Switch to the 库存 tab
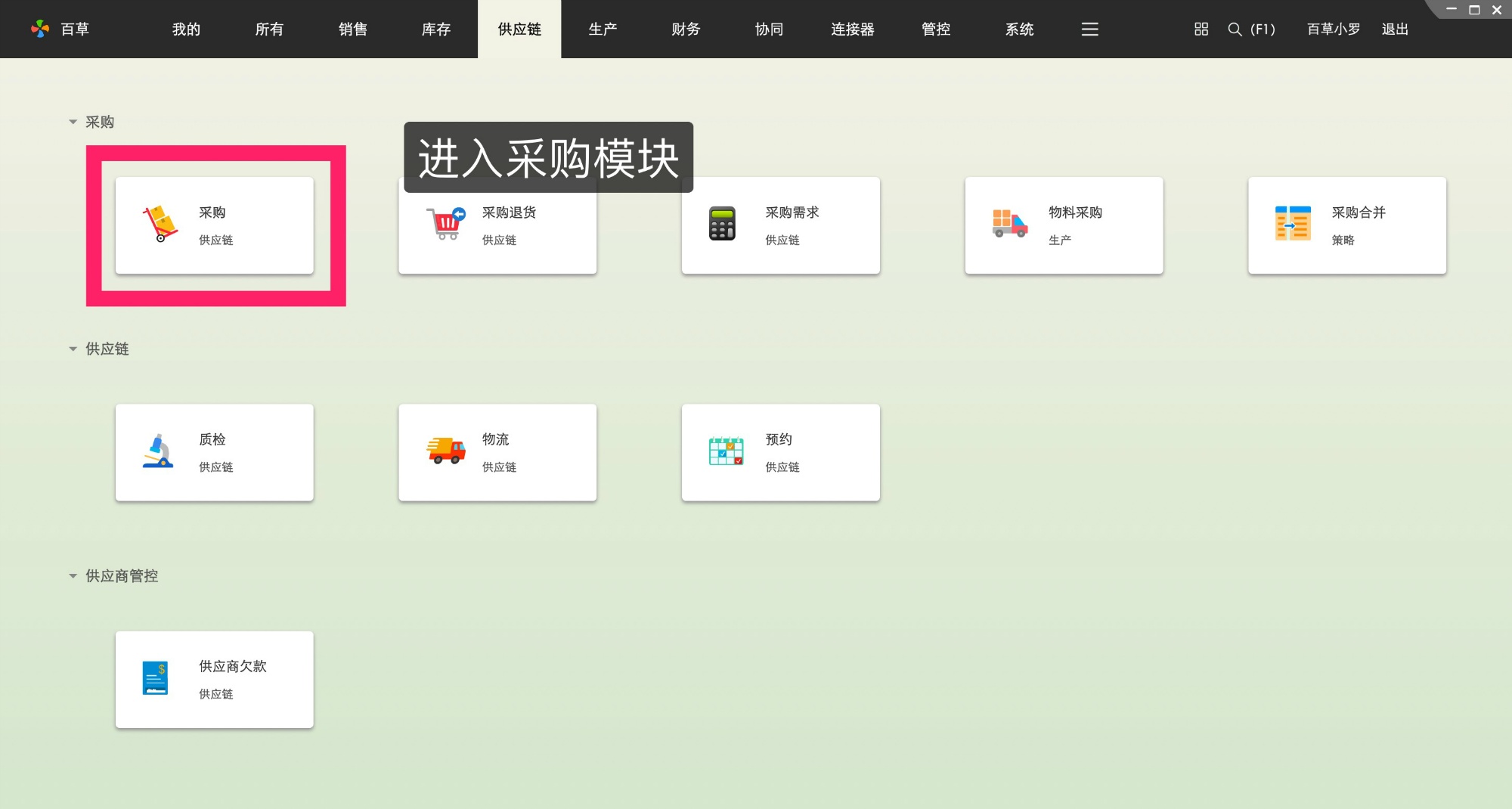Screen dimensions: 1512x809 [436, 29]
